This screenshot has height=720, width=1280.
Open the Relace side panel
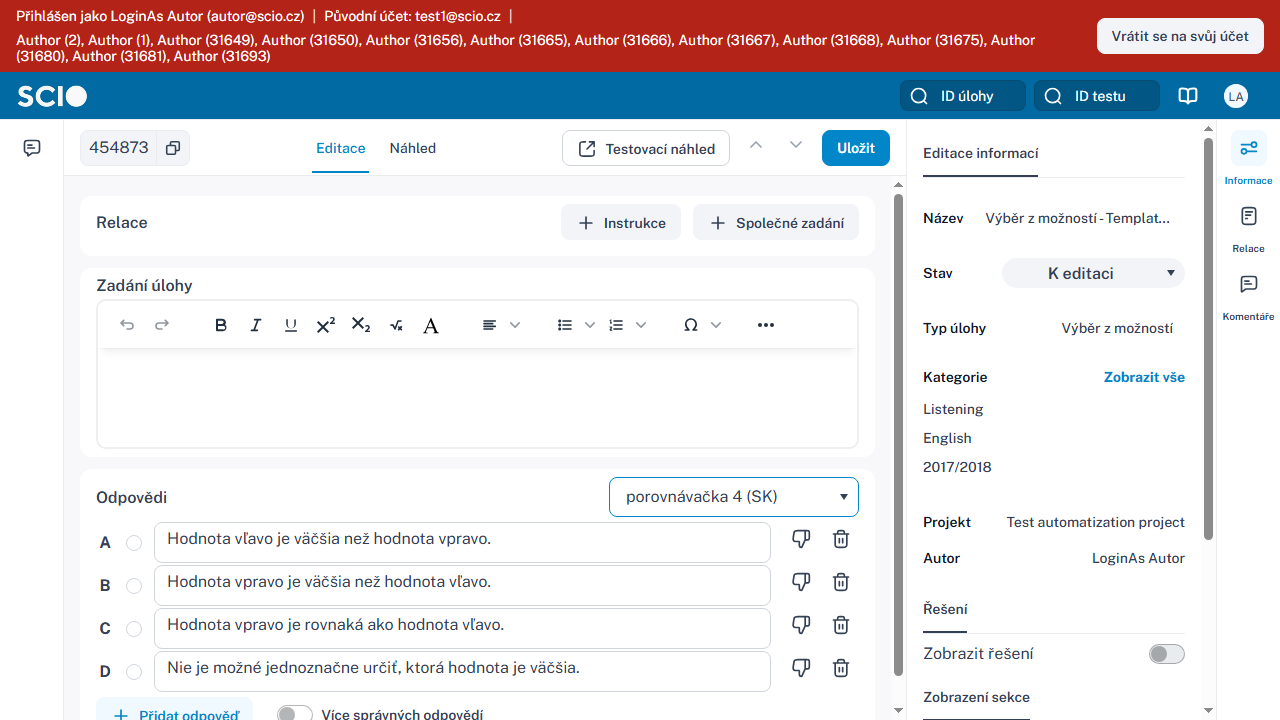1248,227
